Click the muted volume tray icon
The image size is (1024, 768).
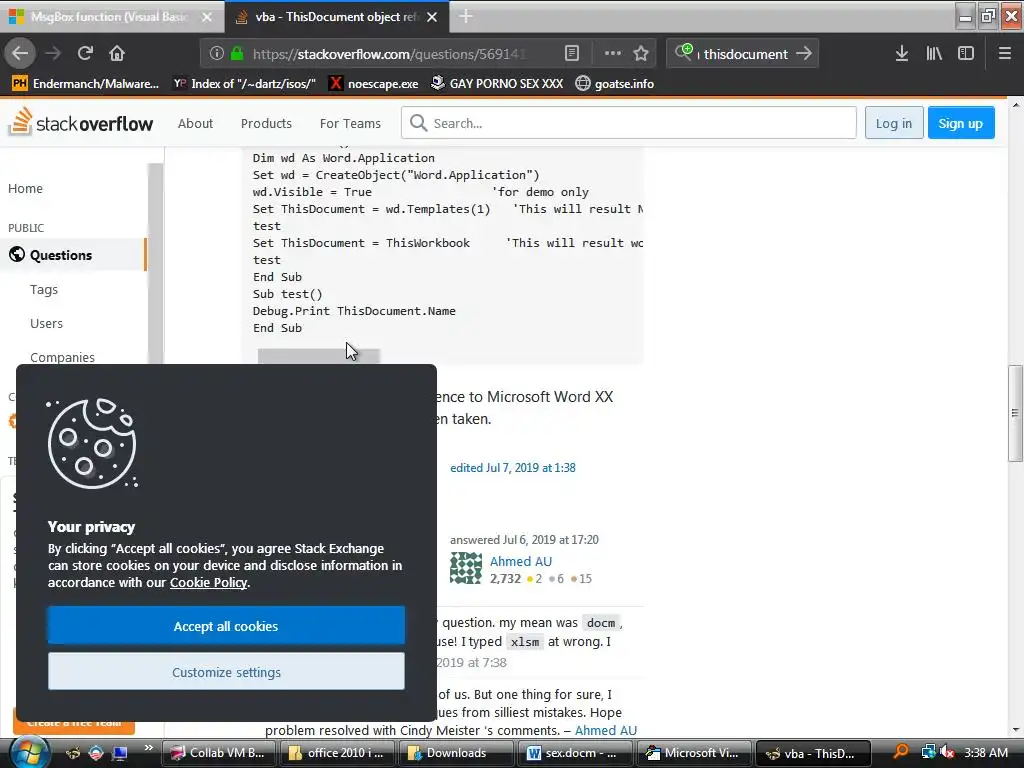[x=947, y=753]
